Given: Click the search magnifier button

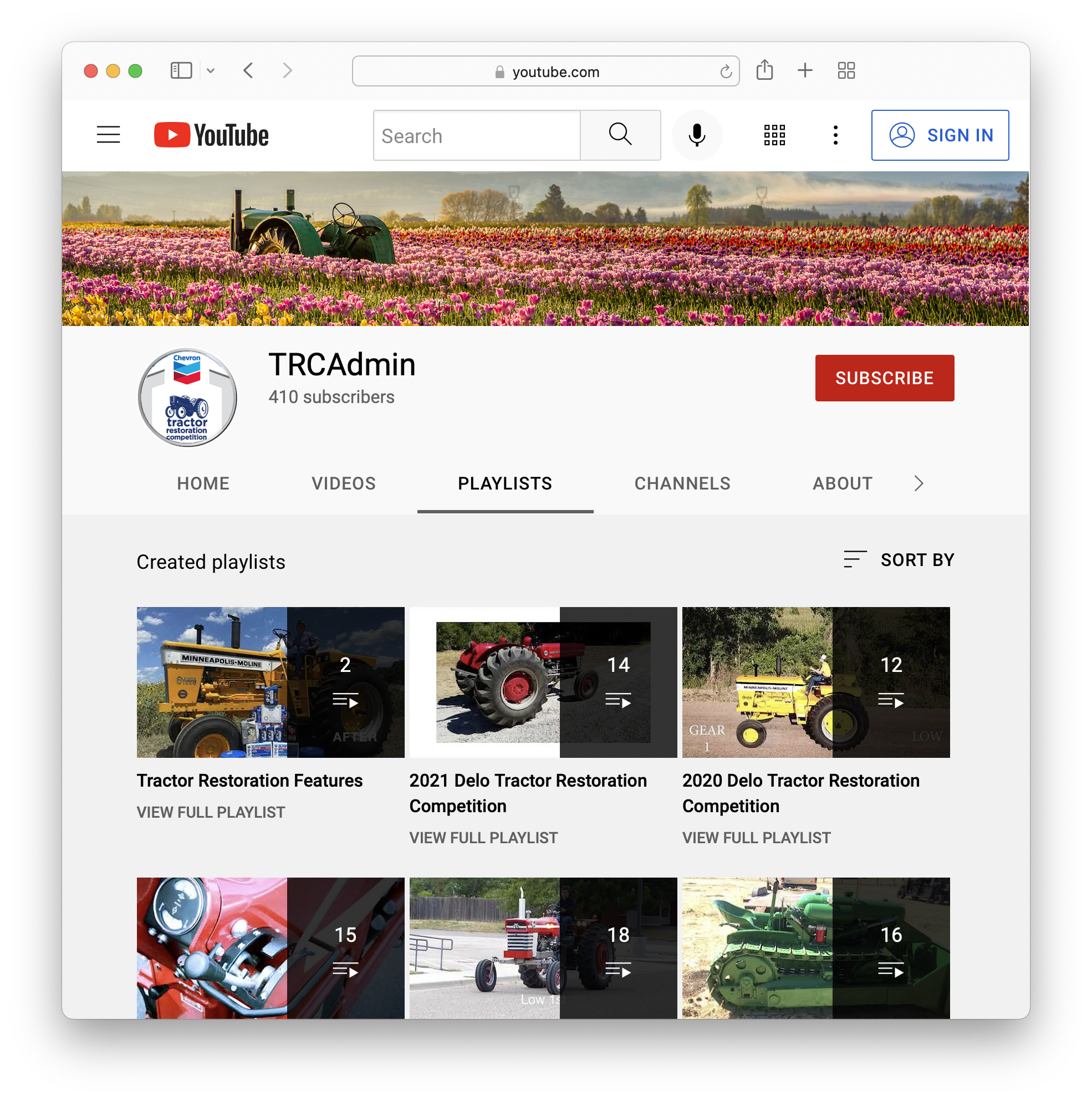Looking at the screenshot, I should pos(620,135).
